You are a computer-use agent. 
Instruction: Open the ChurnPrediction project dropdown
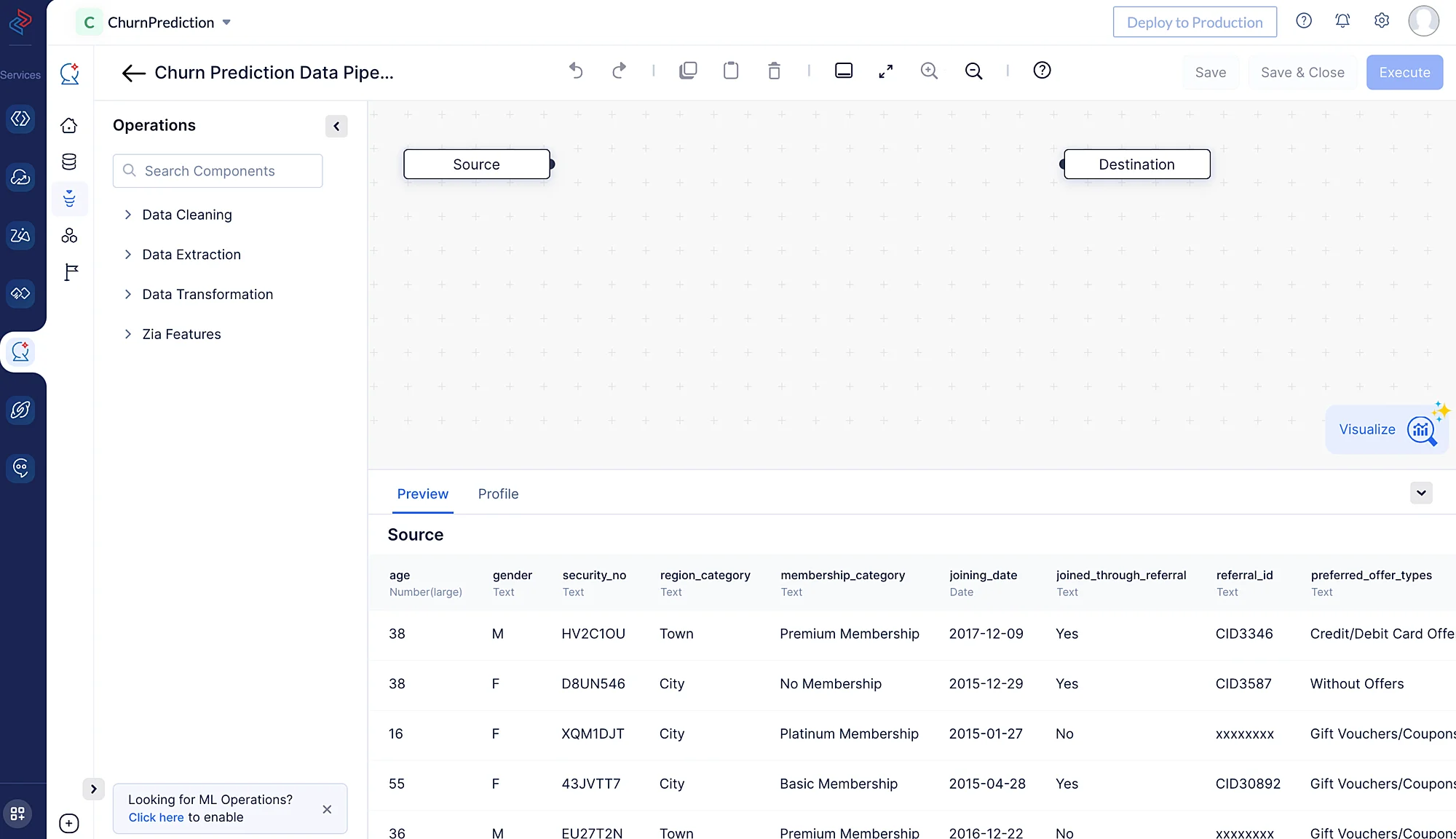[226, 23]
